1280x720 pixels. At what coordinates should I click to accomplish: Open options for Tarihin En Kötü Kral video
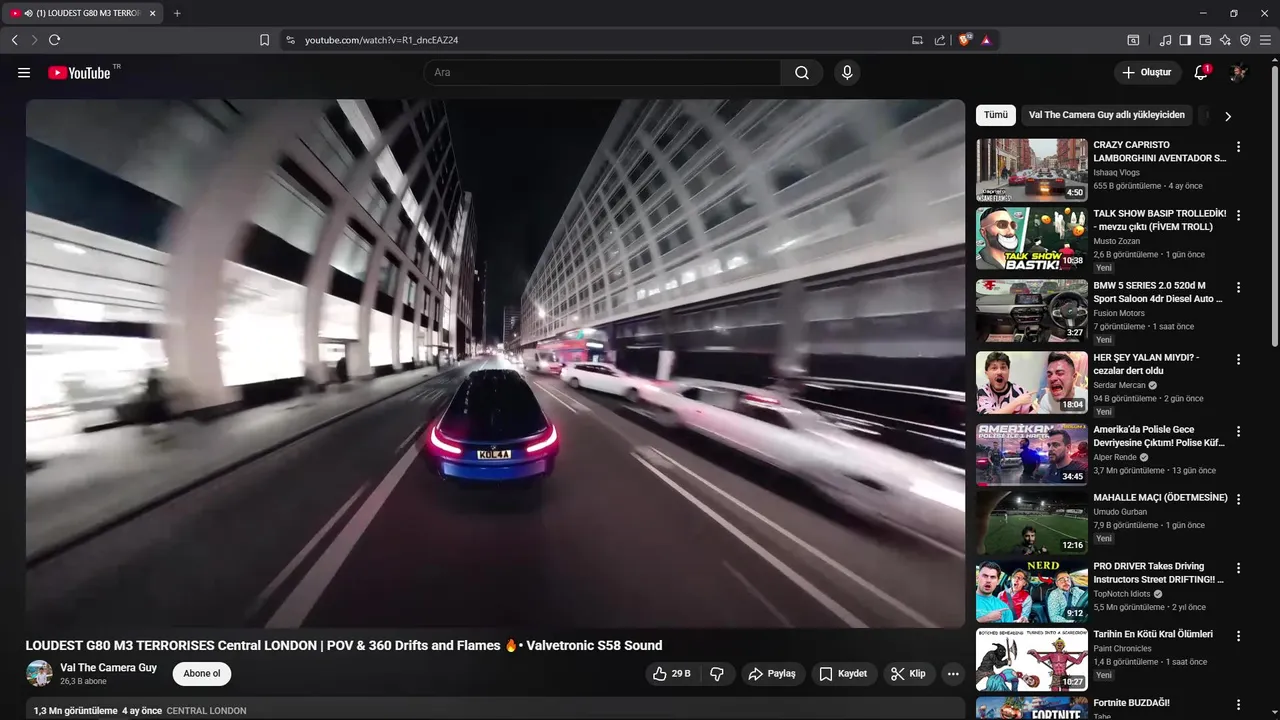tap(1238, 636)
